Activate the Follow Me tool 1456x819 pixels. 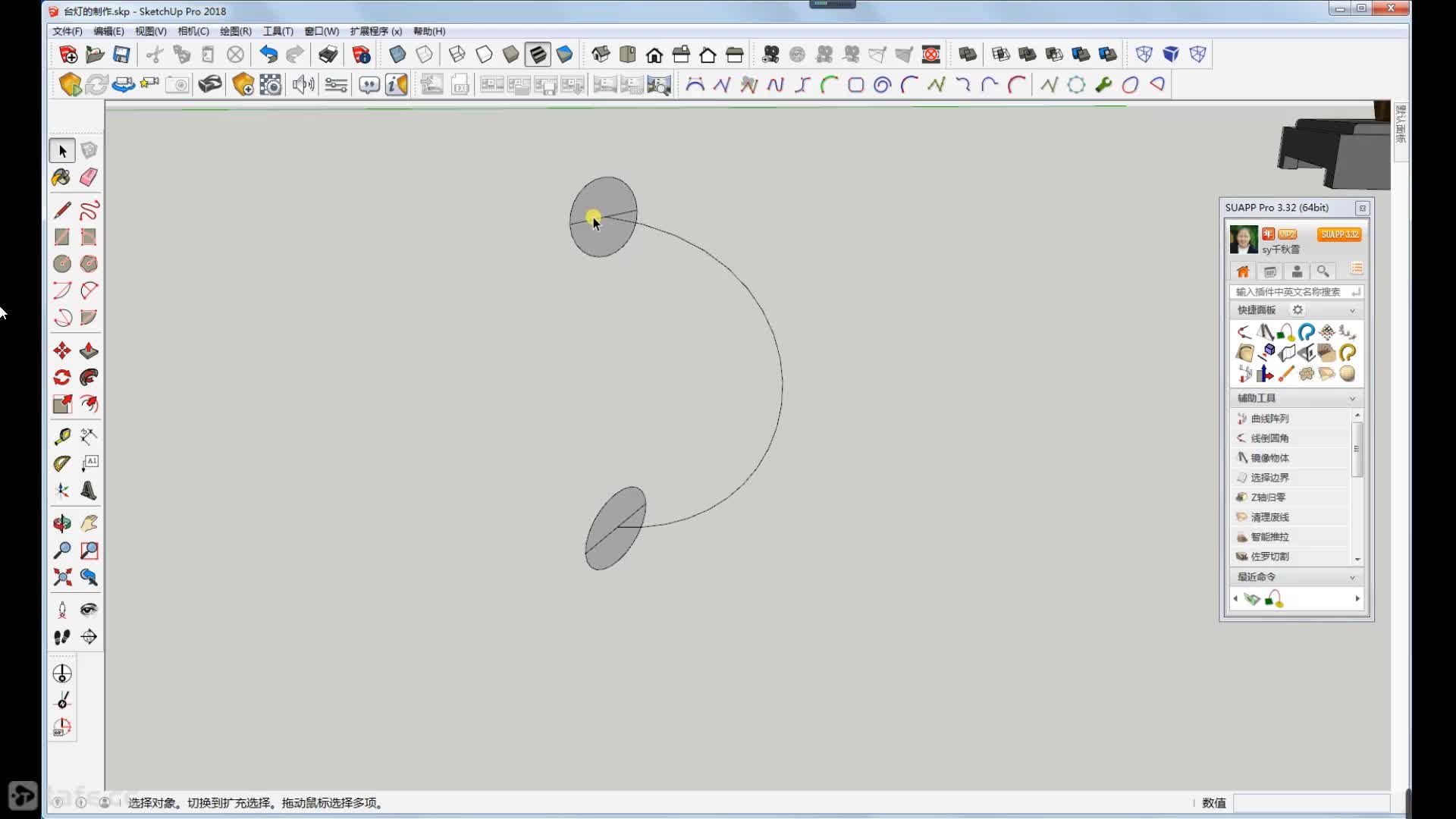coord(89,377)
